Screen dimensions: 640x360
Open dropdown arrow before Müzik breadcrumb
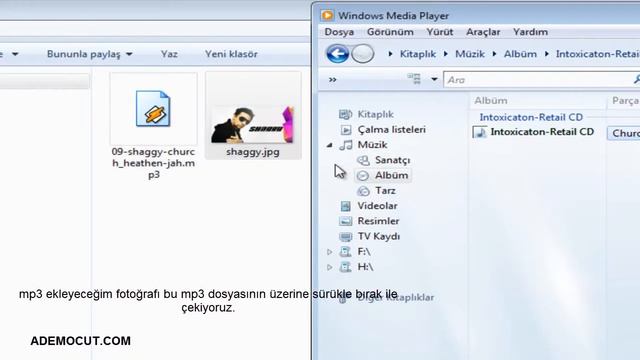click(x=446, y=54)
